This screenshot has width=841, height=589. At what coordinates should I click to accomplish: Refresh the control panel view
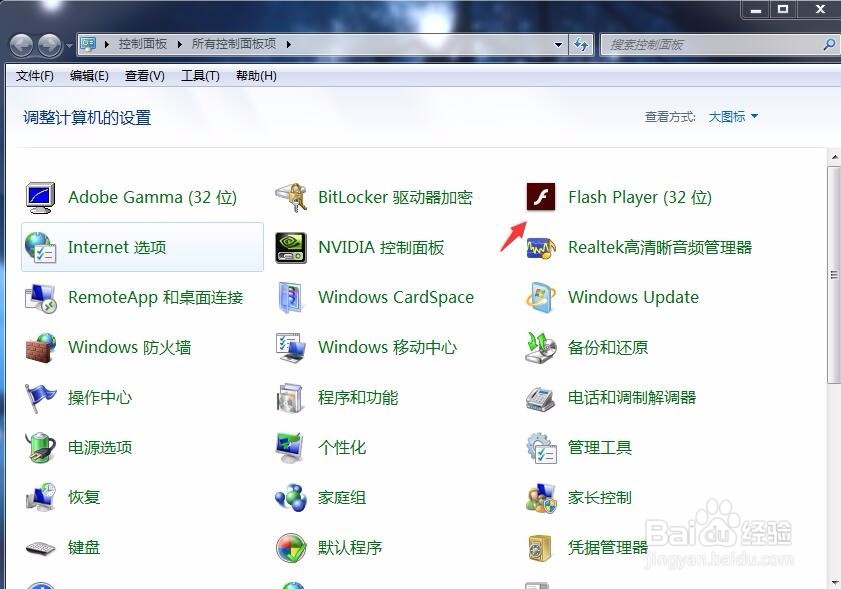point(581,45)
